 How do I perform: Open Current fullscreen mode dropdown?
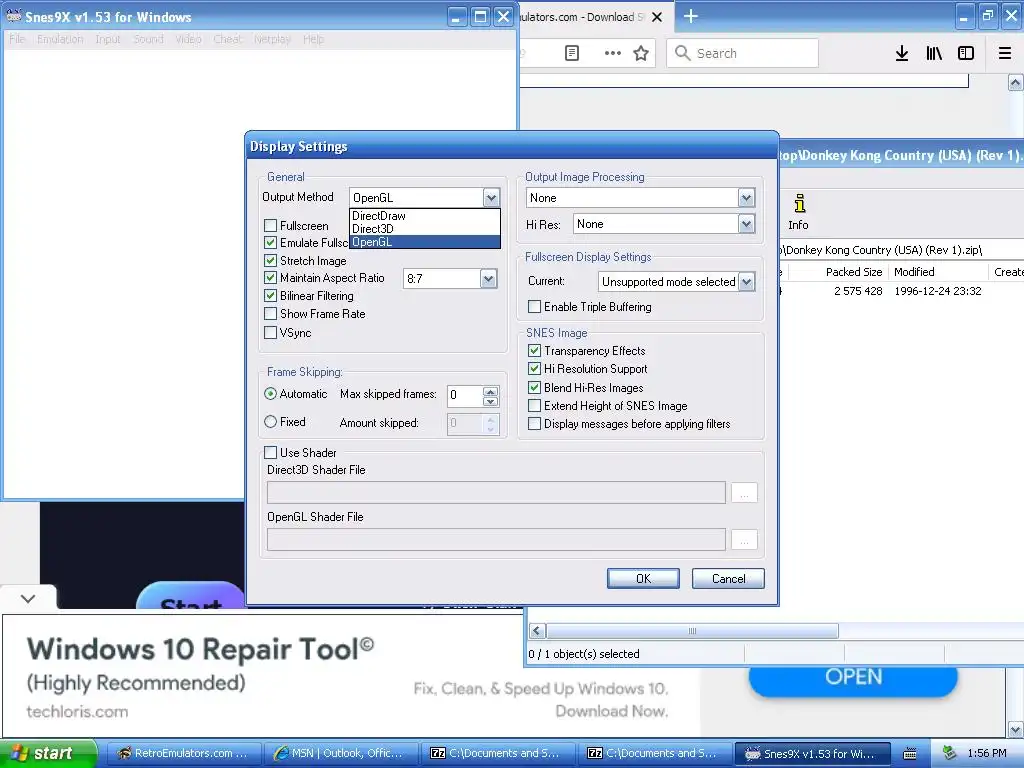[746, 281]
